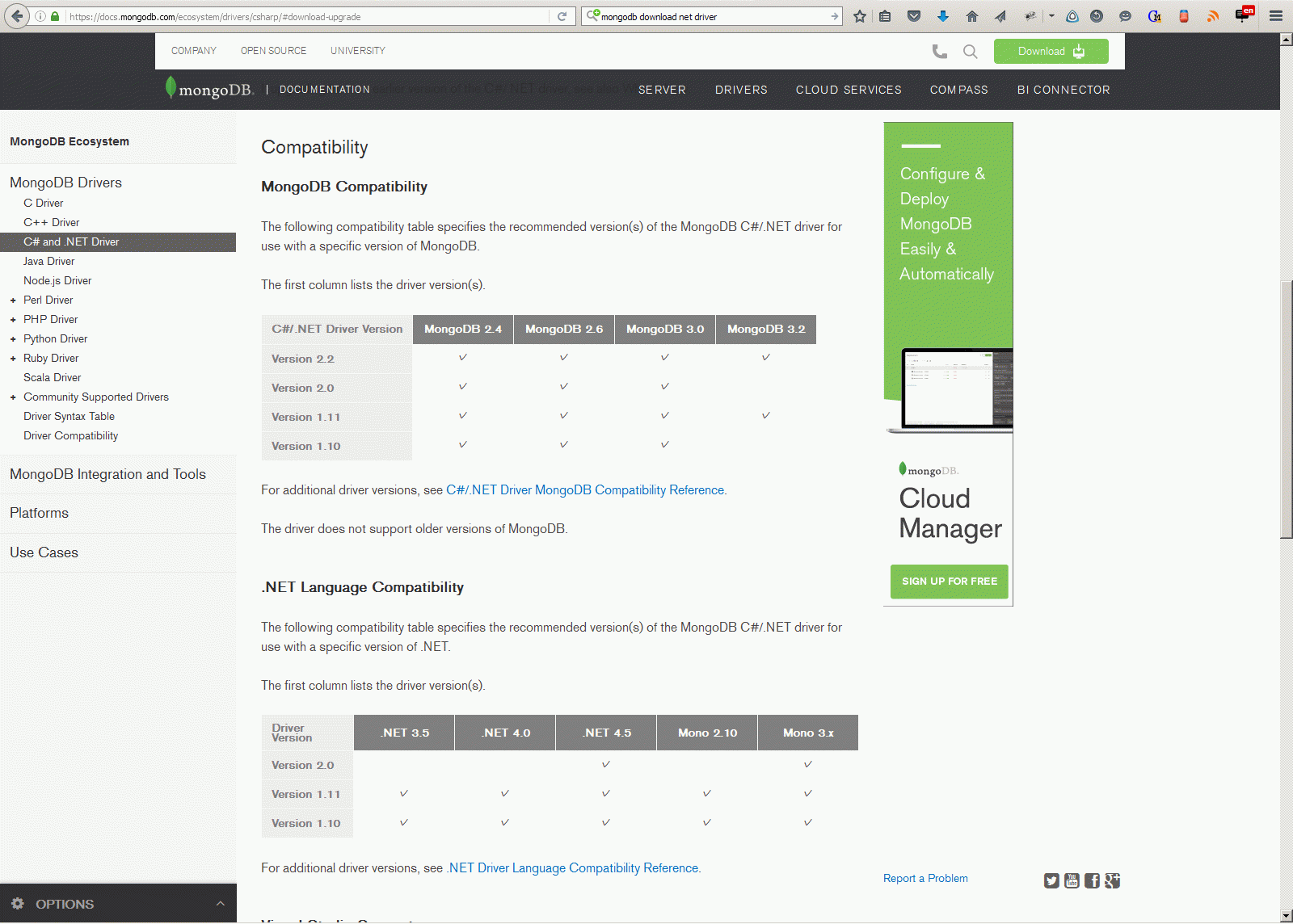Open site search magnifier icon
This screenshot has width=1293, height=924.
(971, 52)
